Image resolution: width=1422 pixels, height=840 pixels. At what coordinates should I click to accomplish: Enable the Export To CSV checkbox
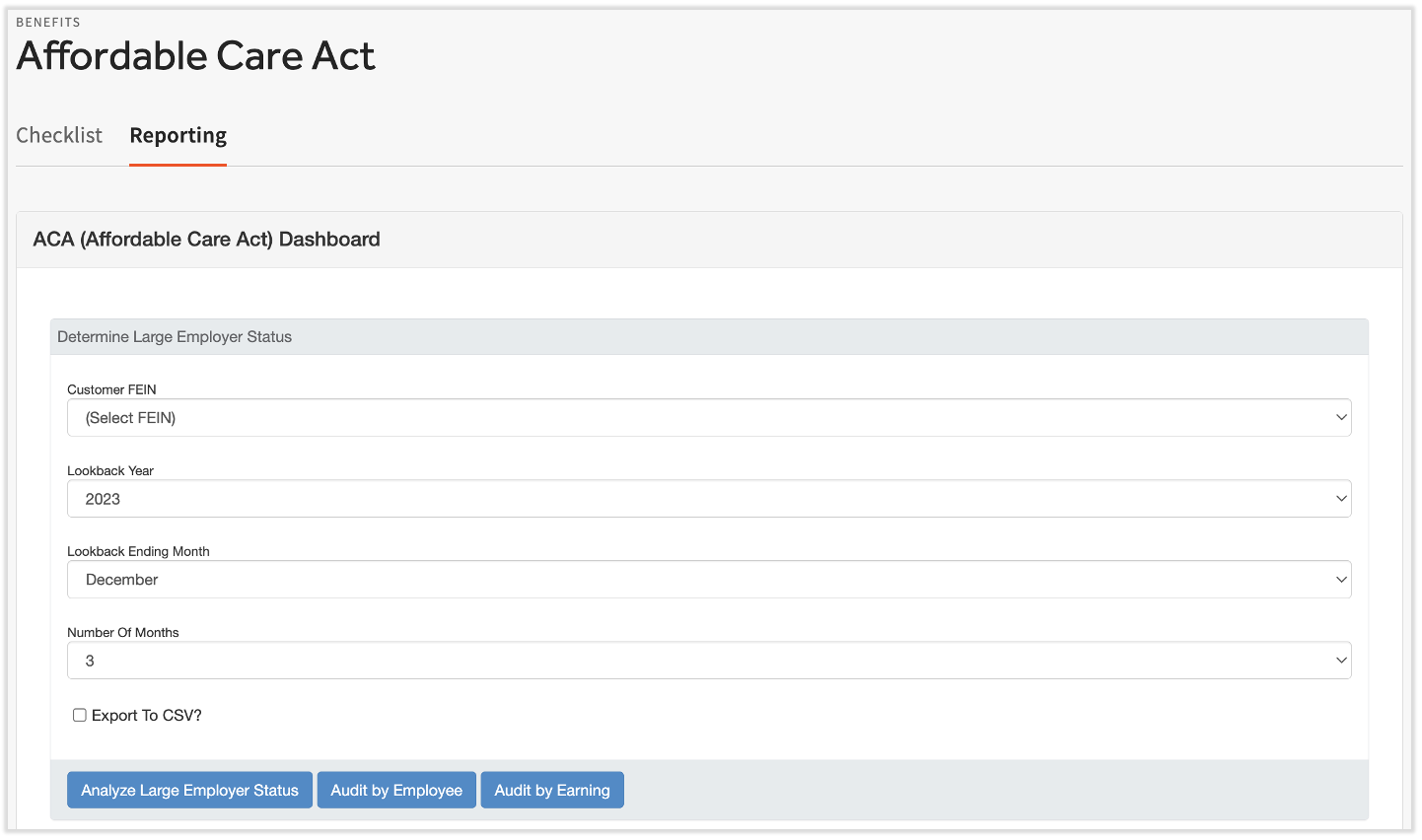tap(80, 714)
